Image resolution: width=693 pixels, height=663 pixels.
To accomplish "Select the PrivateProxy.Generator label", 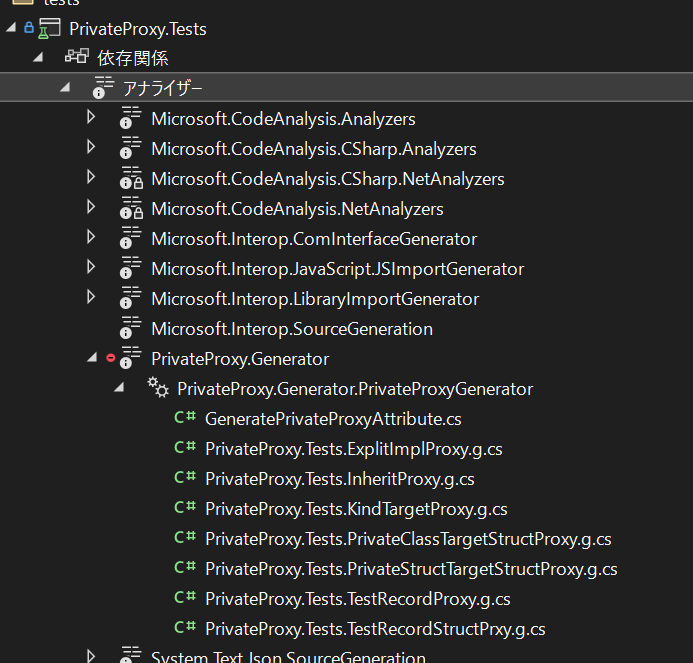I will (240, 359).
